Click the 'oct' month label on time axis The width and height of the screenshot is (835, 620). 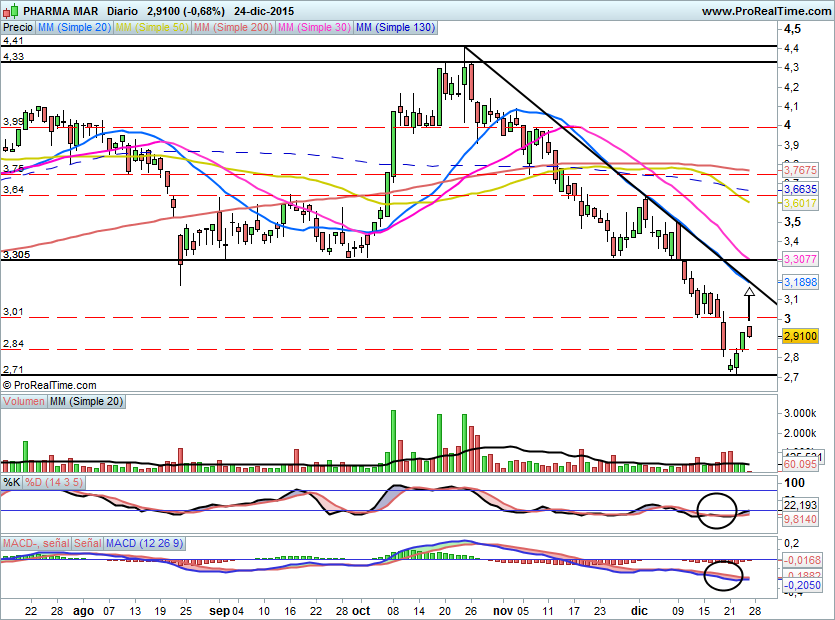pos(361,611)
